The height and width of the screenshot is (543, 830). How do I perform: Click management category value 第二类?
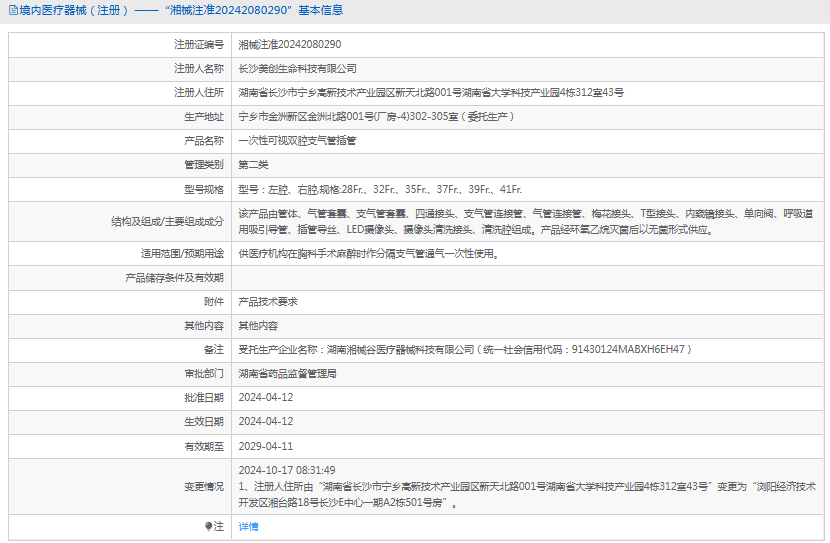(x=253, y=165)
